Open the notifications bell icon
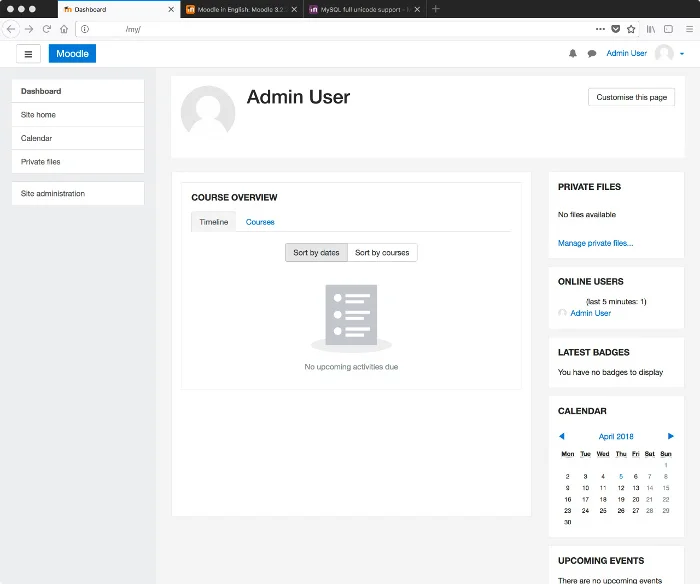The height and width of the screenshot is (584, 700). [x=573, y=54]
